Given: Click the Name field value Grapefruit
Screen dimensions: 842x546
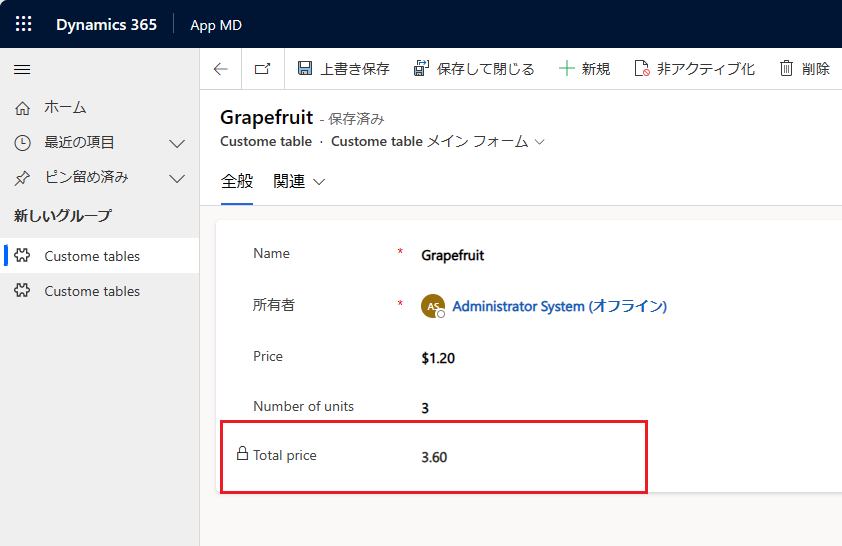Looking at the screenshot, I should click(x=453, y=256).
